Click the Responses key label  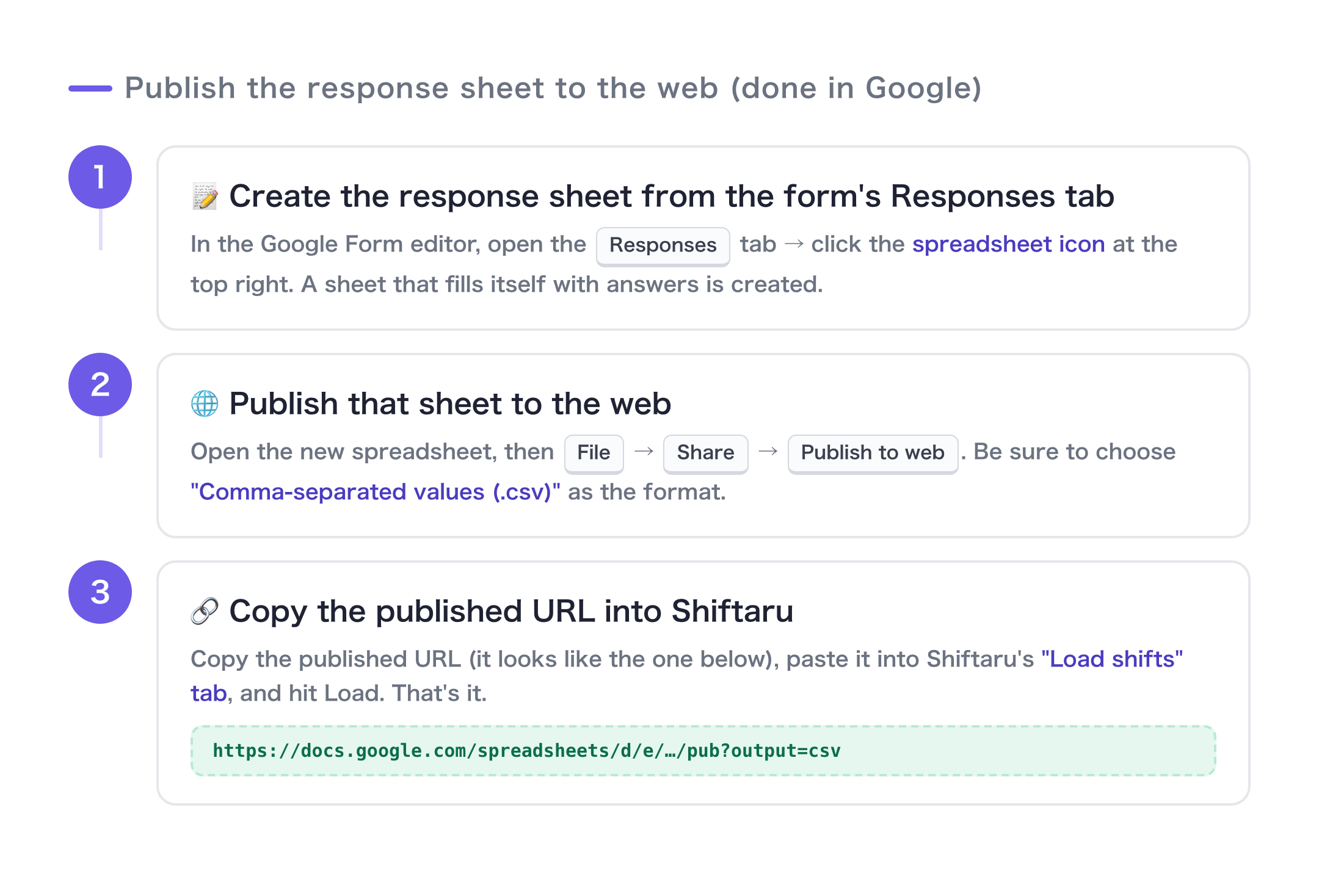(663, 245)
